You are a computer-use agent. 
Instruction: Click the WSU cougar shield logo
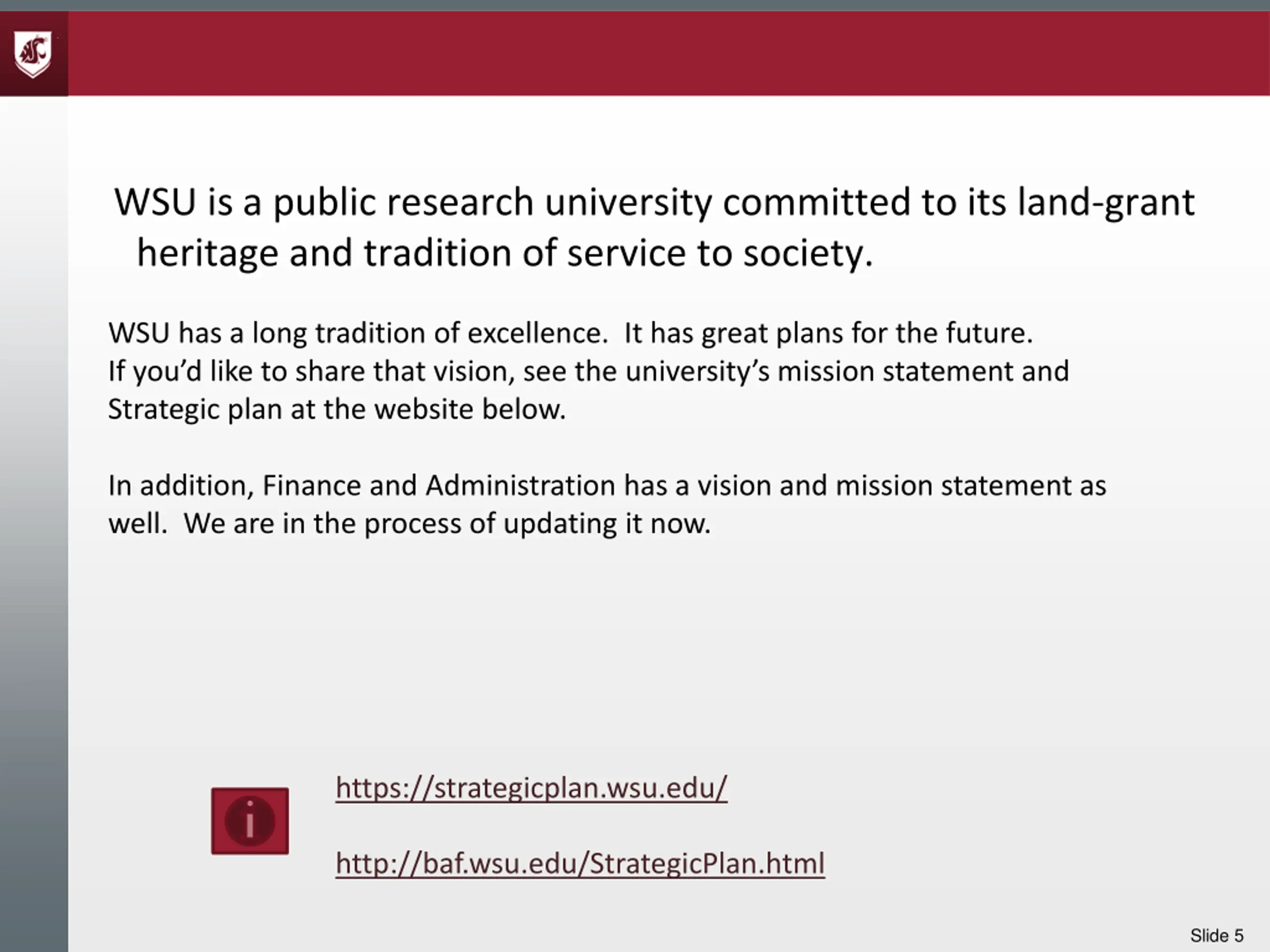tap(33, 54)
